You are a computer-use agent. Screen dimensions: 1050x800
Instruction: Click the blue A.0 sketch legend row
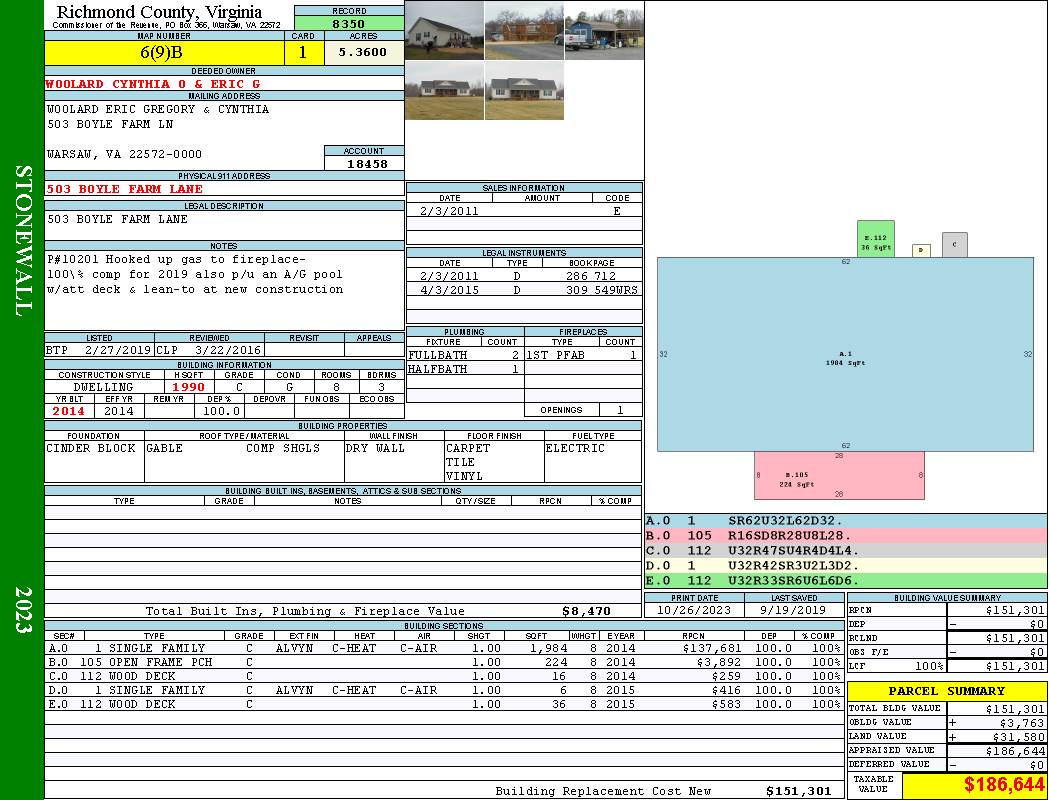point(845,521)
